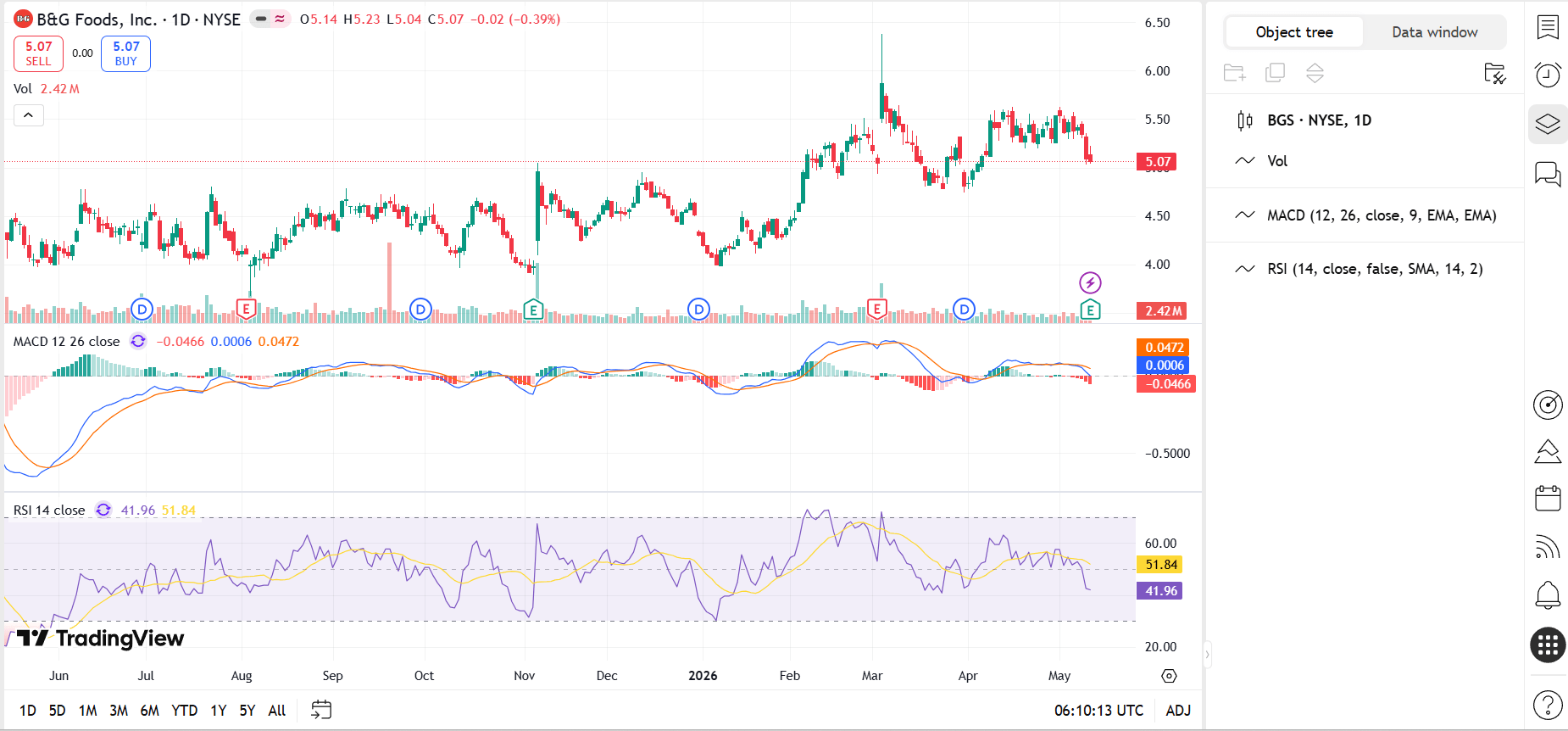Switch to the Data window tab
The height and width of the screenshot is (731, 1568).
coord(1434,32)
